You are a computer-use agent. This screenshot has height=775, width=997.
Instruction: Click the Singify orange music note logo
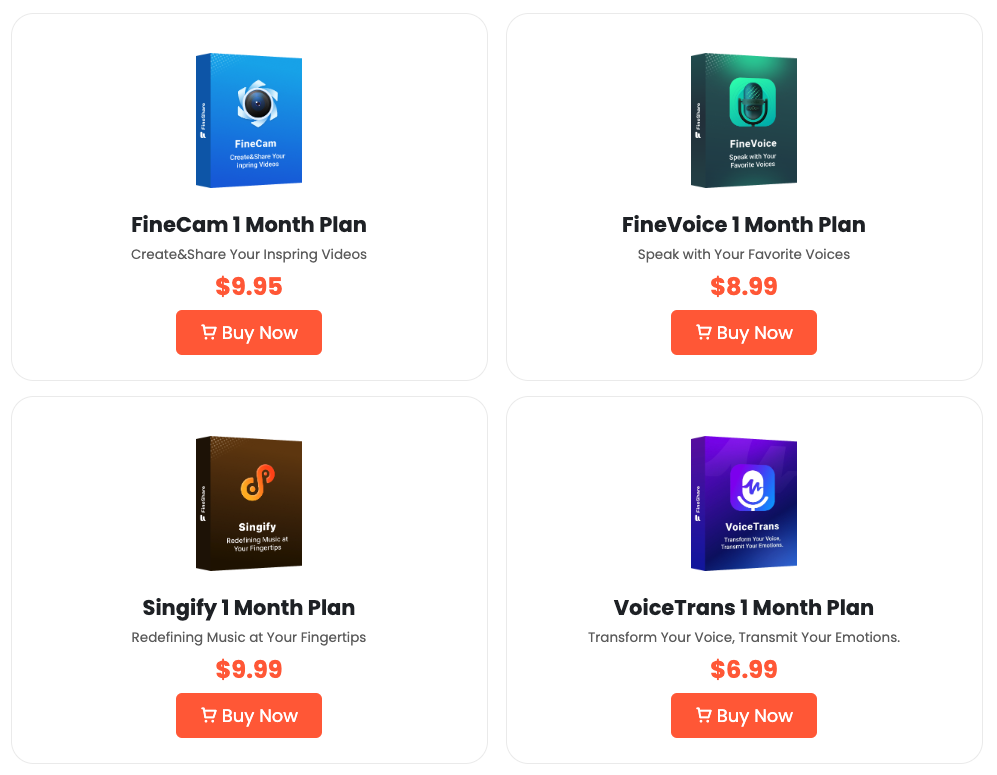(x=258, y=482)
